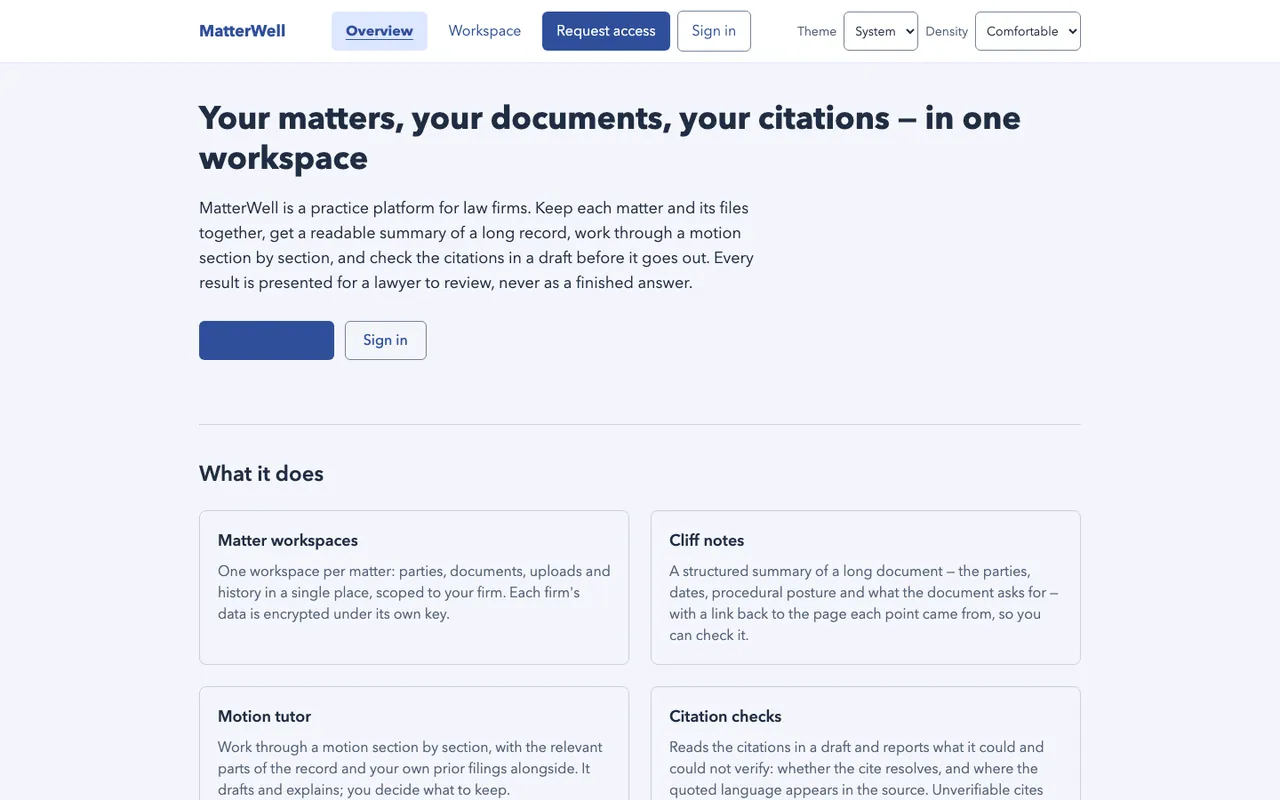Viewport: 1280px width, 800px height.
Task: Click the "One workspace per matter" description text
Action: pyautogui.click(x=414, y=593)
